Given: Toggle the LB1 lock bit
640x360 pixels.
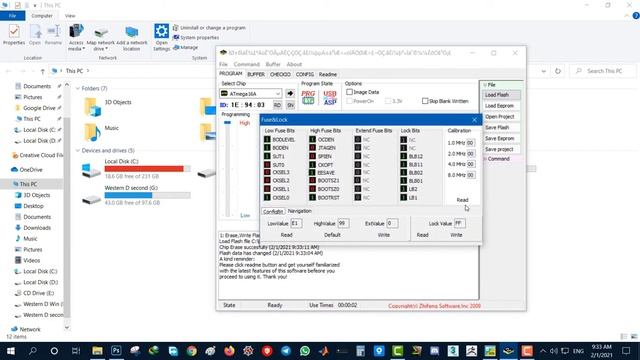Looking at the screenshot, I should (404, 198).
